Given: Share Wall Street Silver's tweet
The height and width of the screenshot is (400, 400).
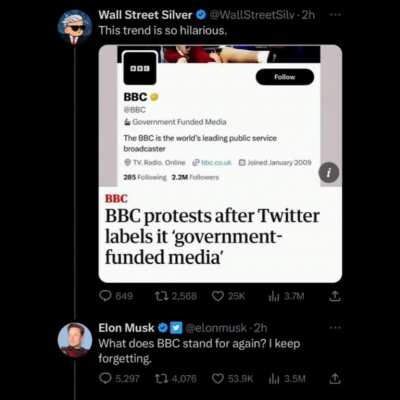Looking at the screenshot, I should 335,296.
